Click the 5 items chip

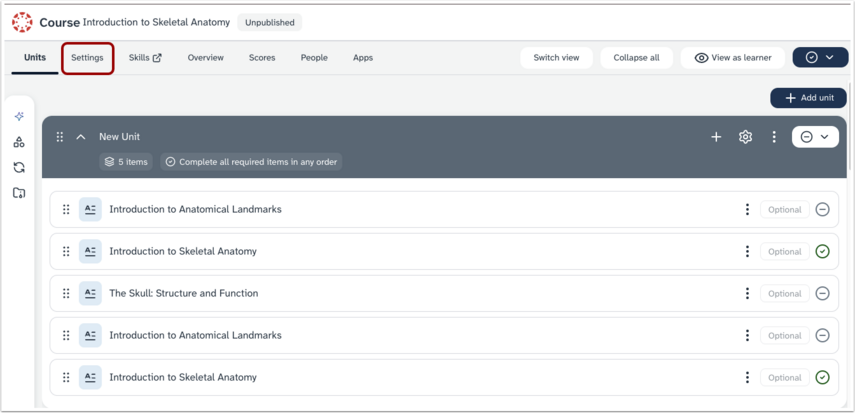point(126,162)
